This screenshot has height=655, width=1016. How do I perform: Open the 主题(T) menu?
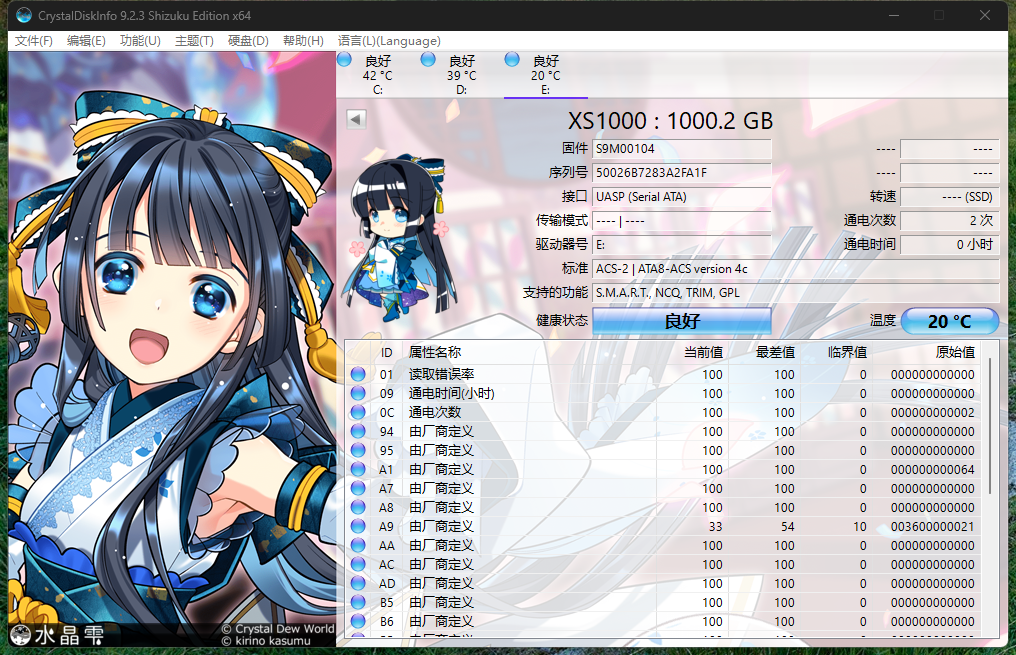tap(194, 41)
